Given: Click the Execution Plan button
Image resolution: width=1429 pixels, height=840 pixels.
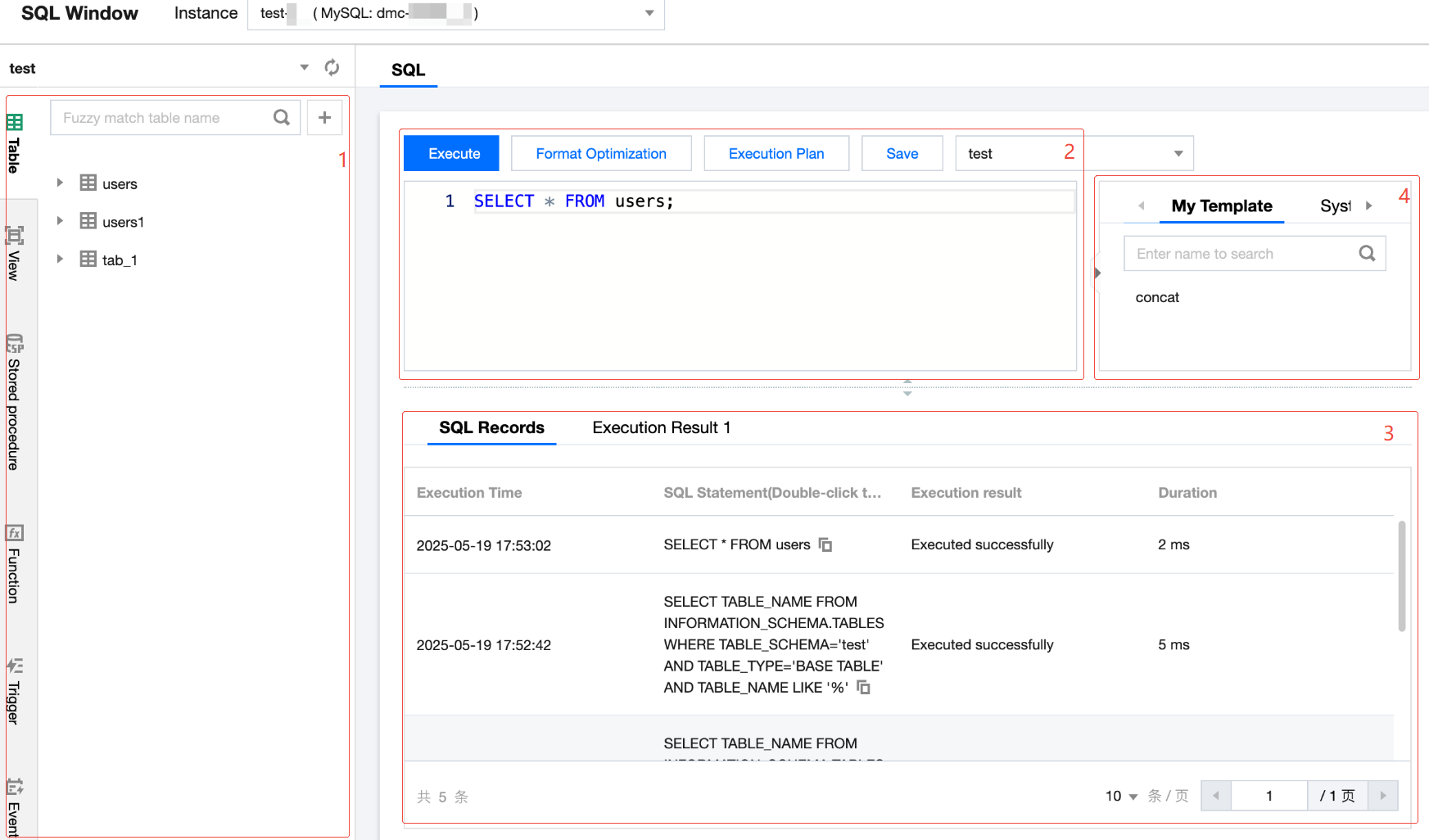Looking at the screenshot, I should pos(776,154).
